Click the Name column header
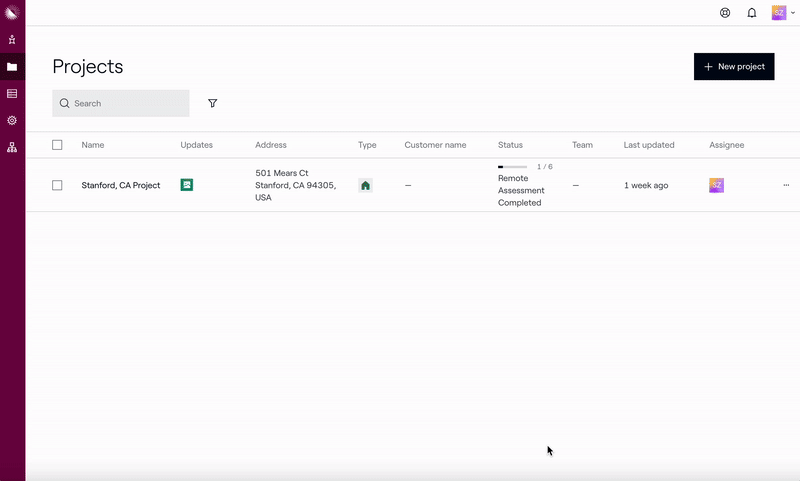The width and height of the screenshot is (800, 481). point(92,145)
